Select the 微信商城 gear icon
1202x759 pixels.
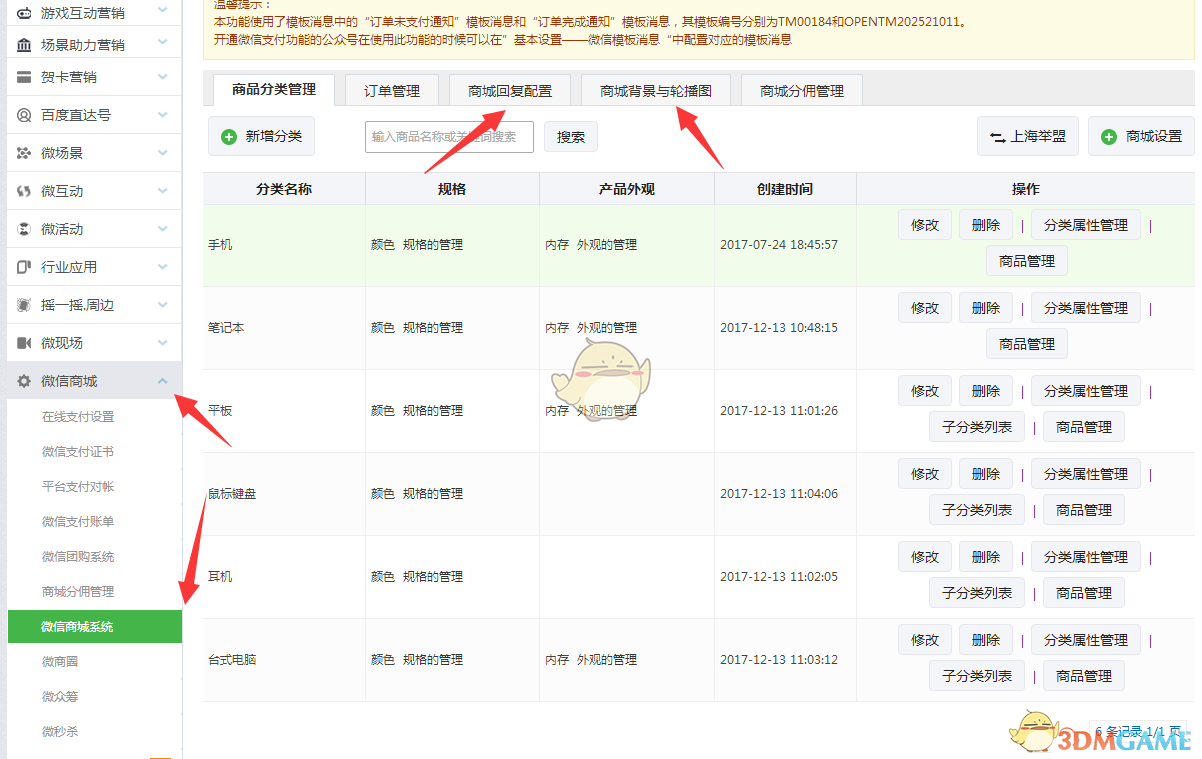click(22, 381)
